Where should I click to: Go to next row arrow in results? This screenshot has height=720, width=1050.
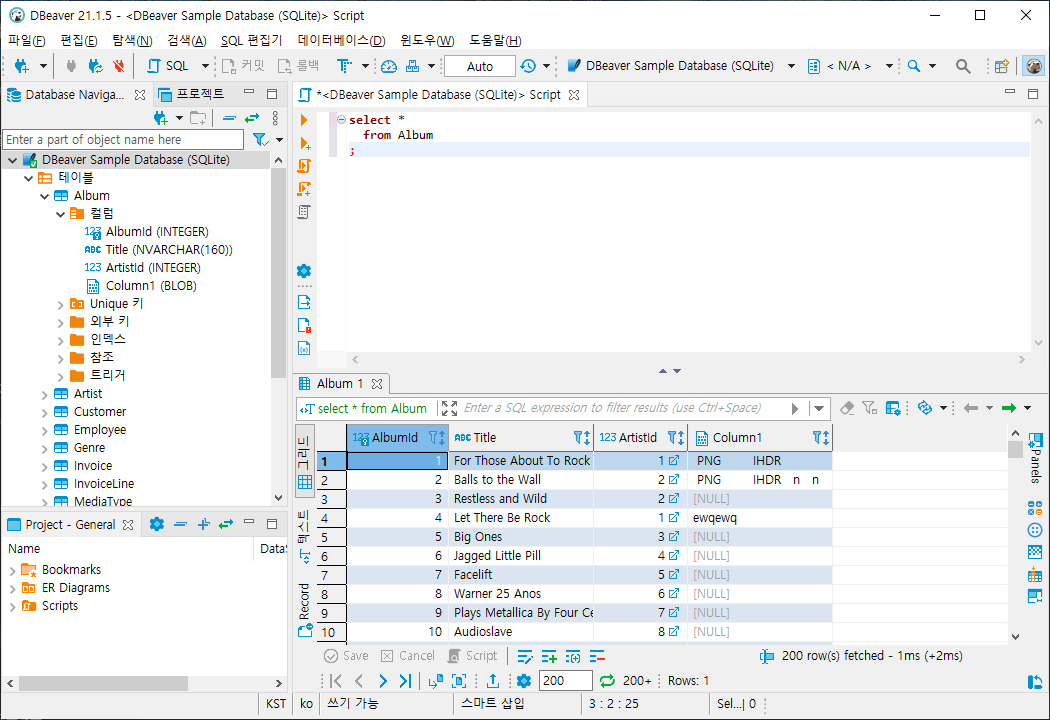point(382,680)
